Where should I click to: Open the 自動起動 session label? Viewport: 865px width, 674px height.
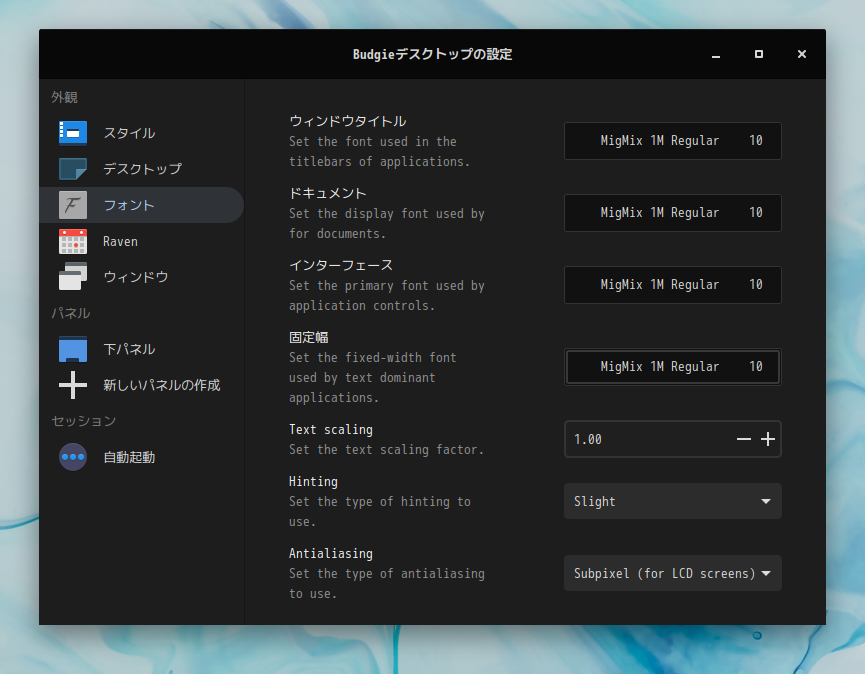click(x=129, y=457)
